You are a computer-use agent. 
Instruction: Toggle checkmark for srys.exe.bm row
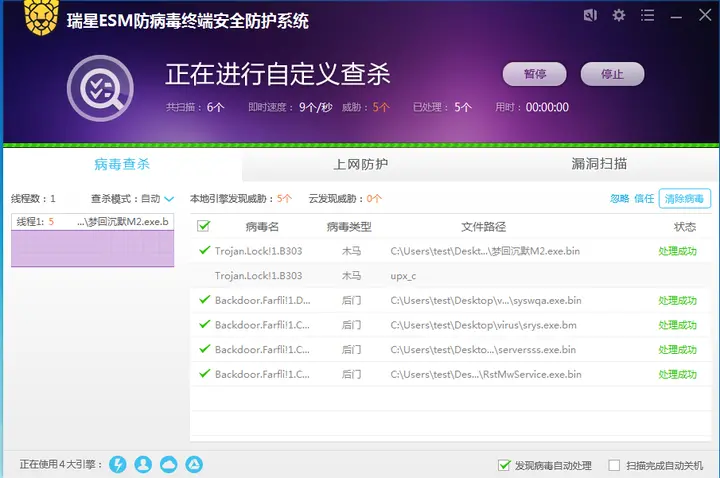pos(205,324)
